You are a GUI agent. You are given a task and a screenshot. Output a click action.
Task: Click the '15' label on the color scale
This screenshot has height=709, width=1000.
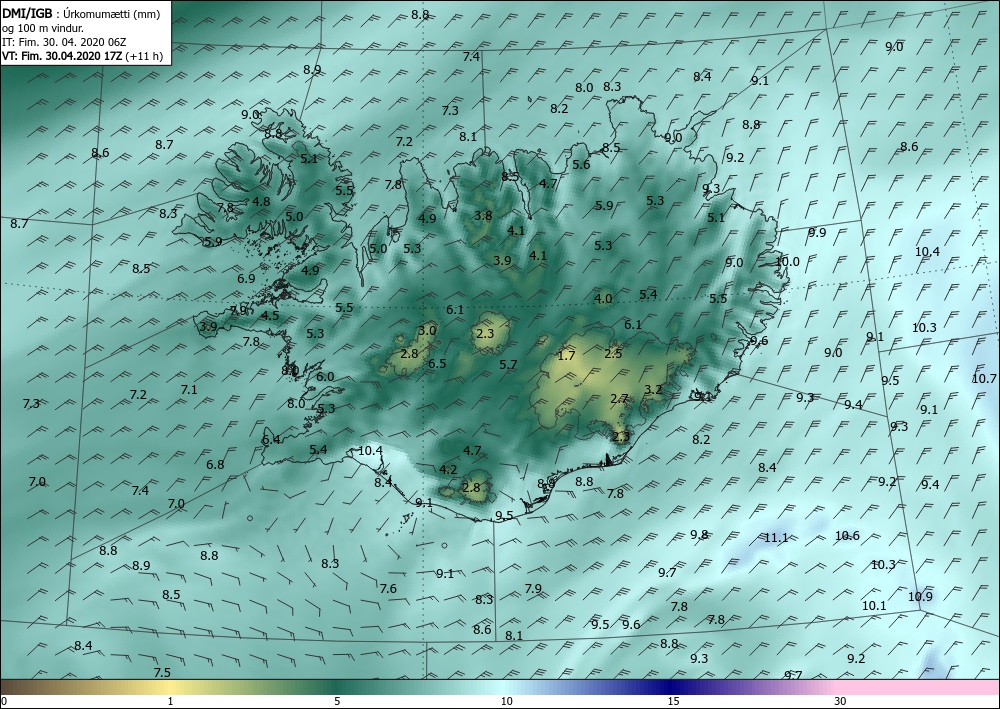[673, 702]
